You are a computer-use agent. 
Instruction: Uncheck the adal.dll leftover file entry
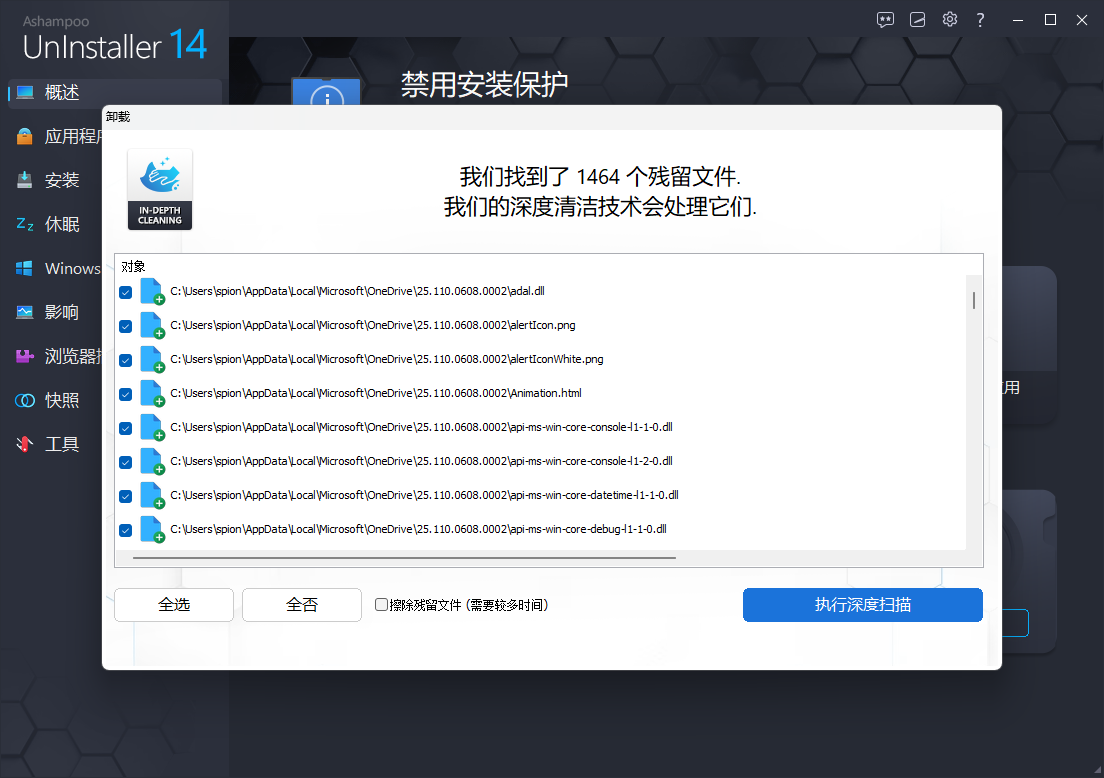coord(125,292)
